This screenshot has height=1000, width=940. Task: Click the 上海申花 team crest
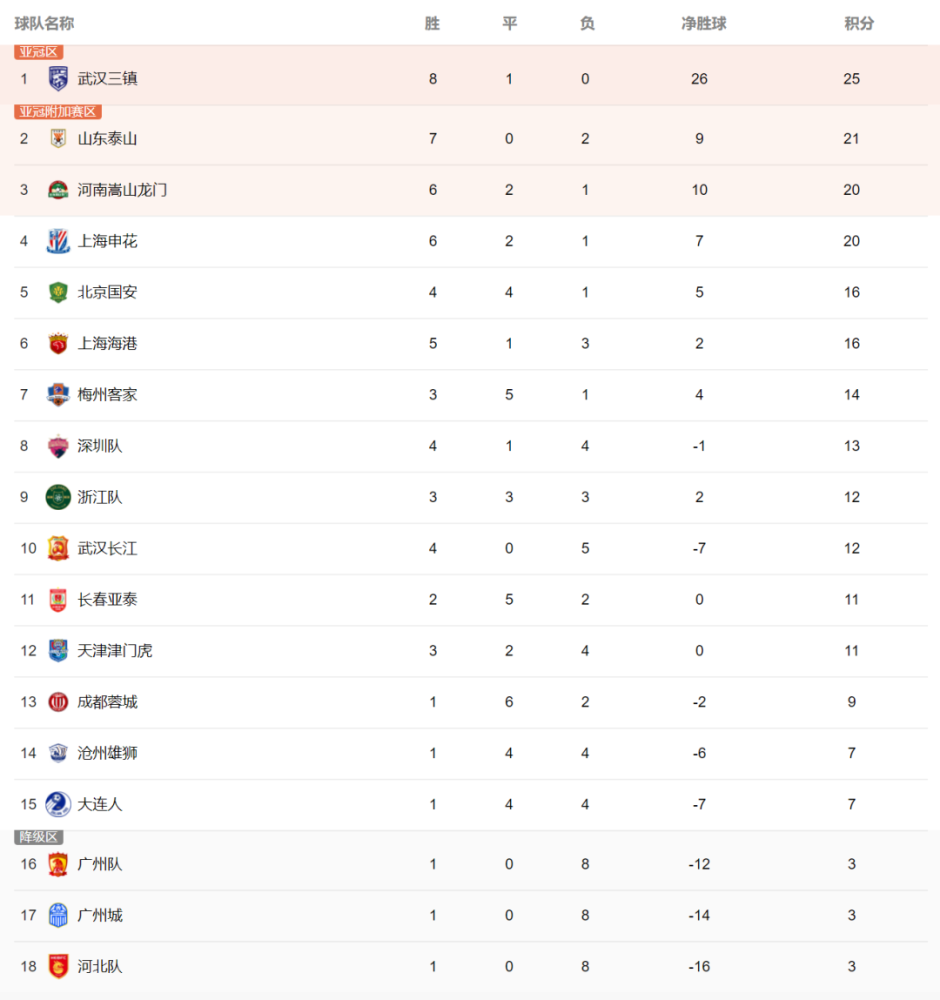tap(58, 241)
